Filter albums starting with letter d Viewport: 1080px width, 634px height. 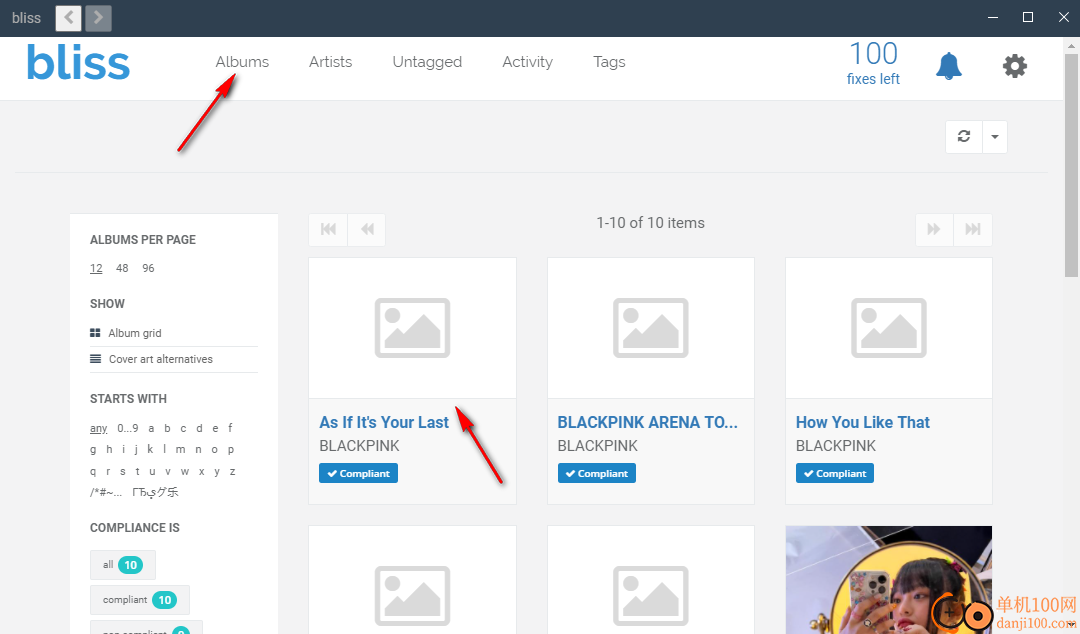199,428
